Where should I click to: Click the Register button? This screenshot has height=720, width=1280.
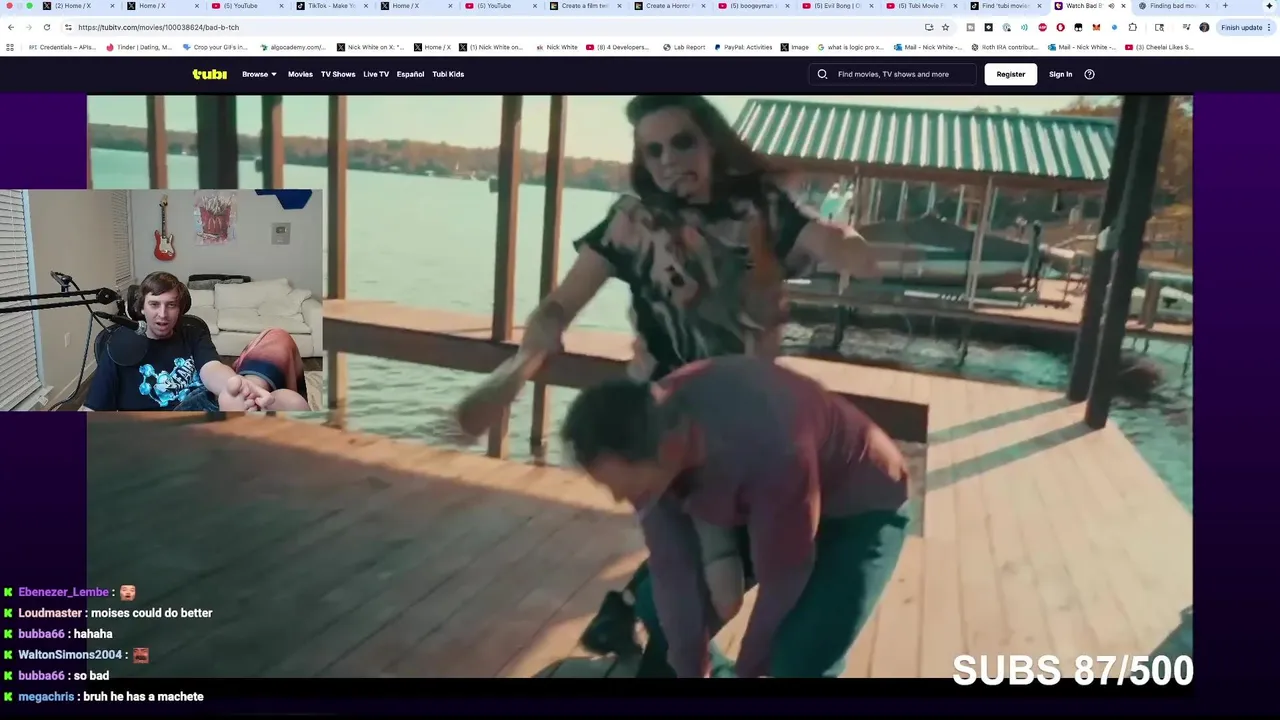pos(1010,74)
